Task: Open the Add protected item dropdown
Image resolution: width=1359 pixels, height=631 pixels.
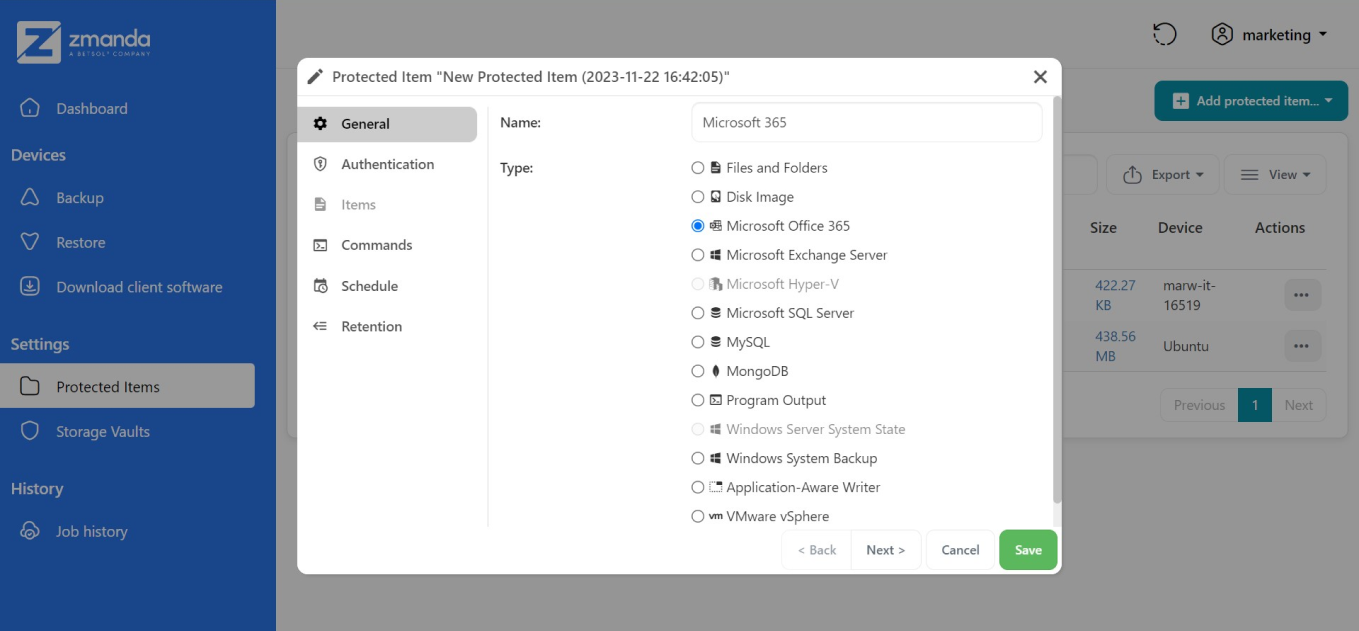Action: pos(1250,100)
